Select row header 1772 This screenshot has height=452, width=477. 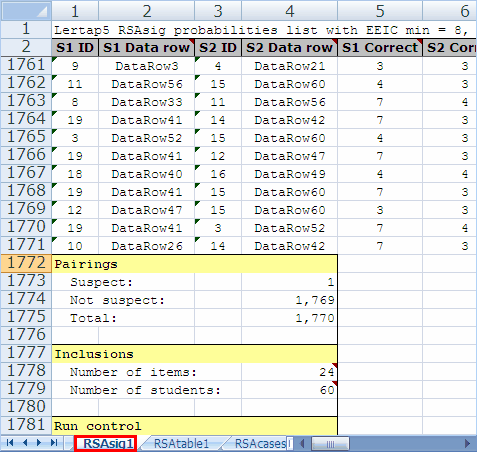coord(26,263)
